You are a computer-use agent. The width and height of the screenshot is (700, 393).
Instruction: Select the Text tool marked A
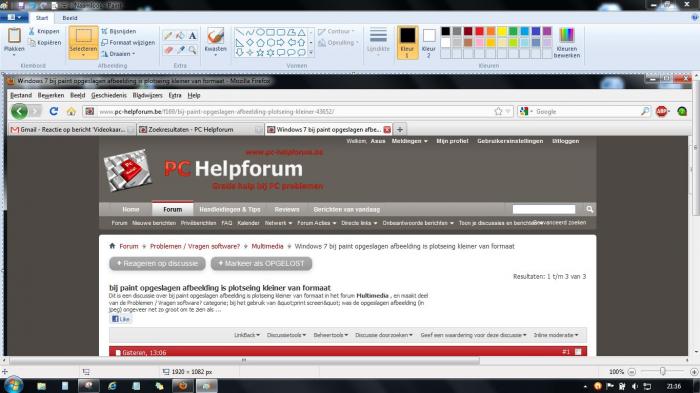pyautogui.click(x=192, y=36)
